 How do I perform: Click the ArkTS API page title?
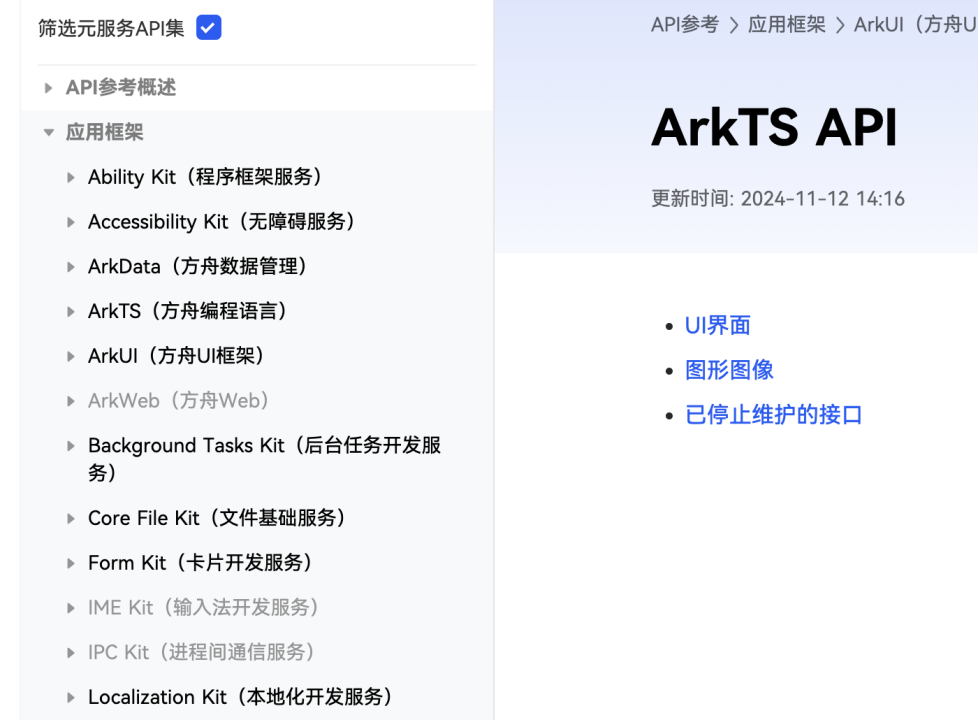[x=774, y=127]
